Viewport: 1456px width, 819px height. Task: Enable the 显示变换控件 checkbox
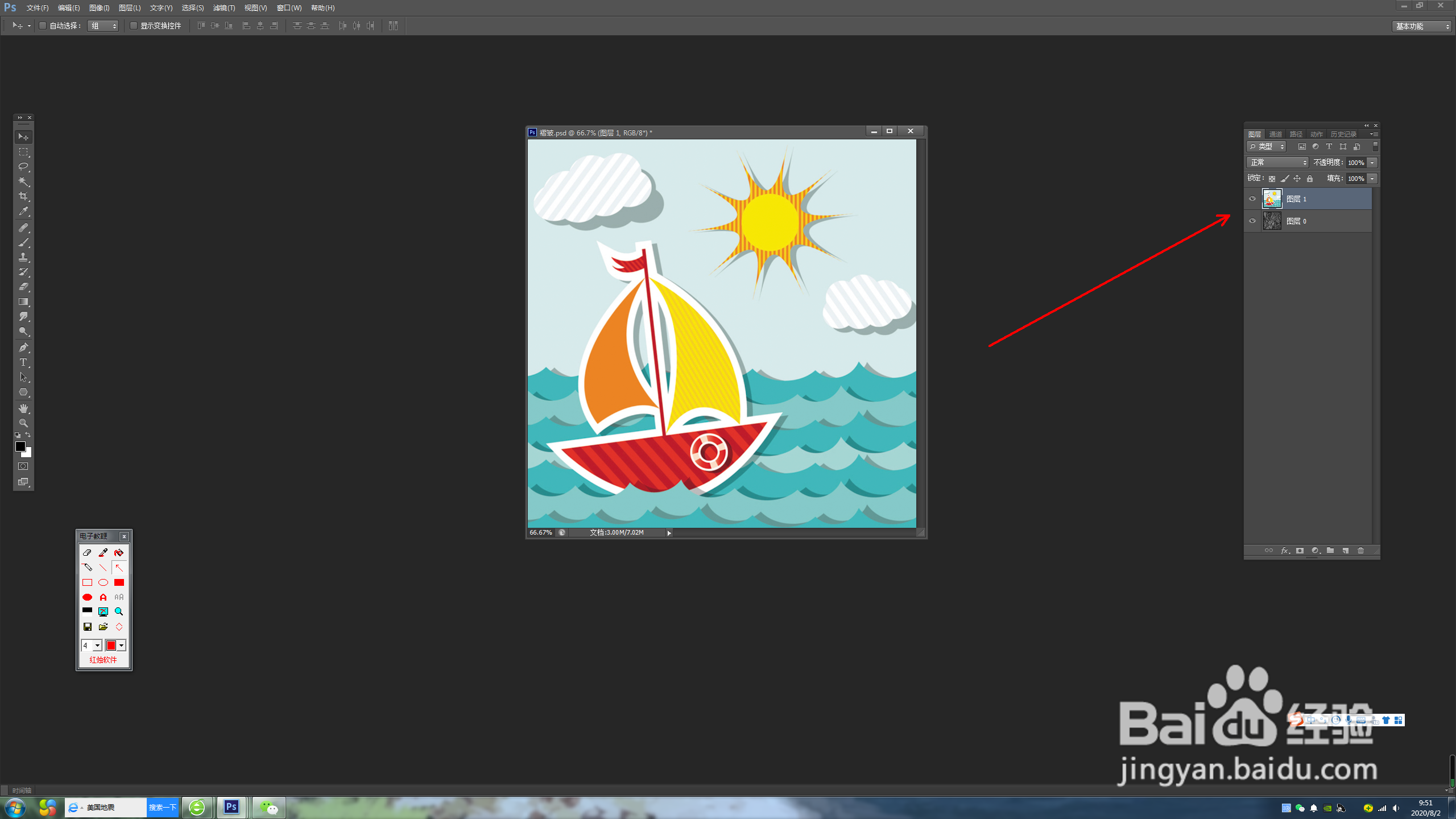click(134, 26)
